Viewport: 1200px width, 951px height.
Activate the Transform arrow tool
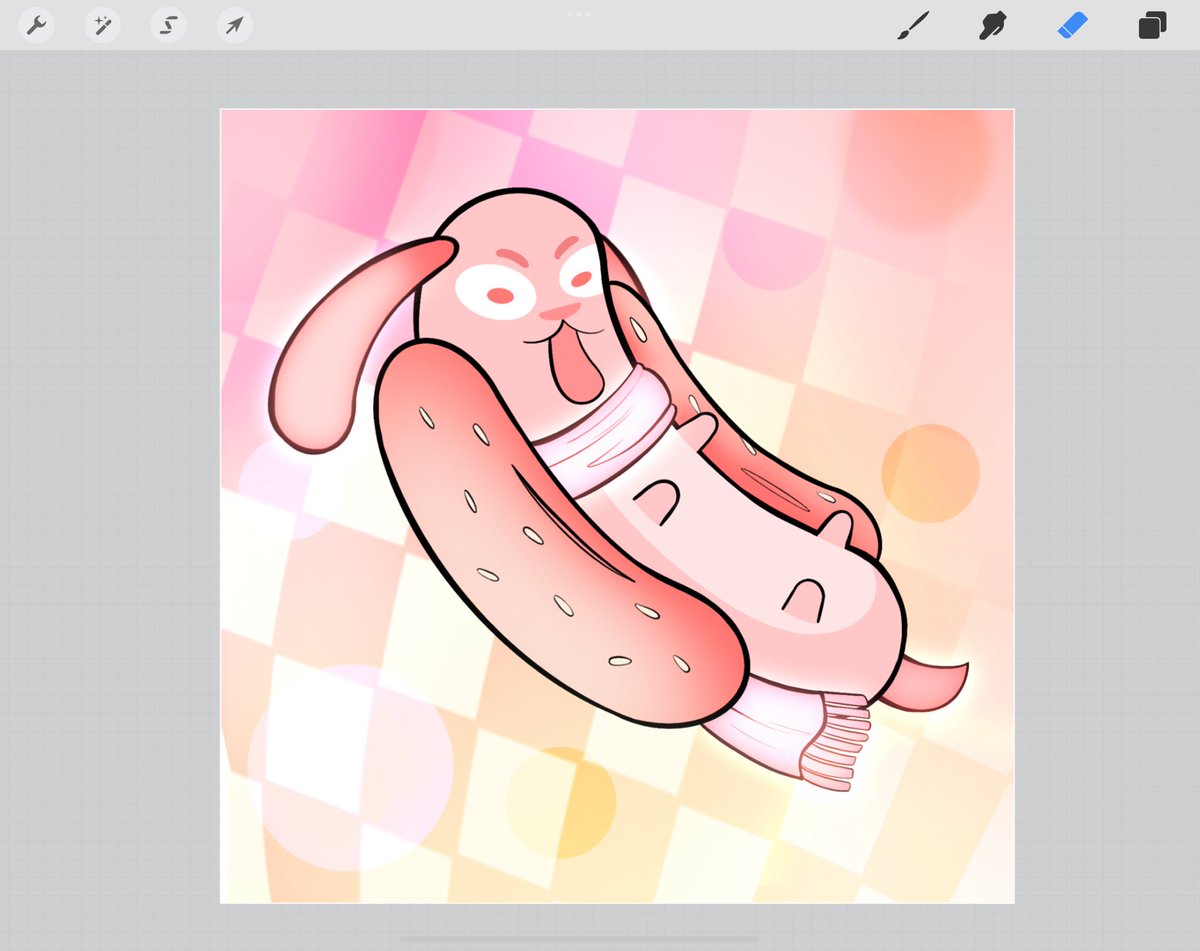[x=234, y=25]
